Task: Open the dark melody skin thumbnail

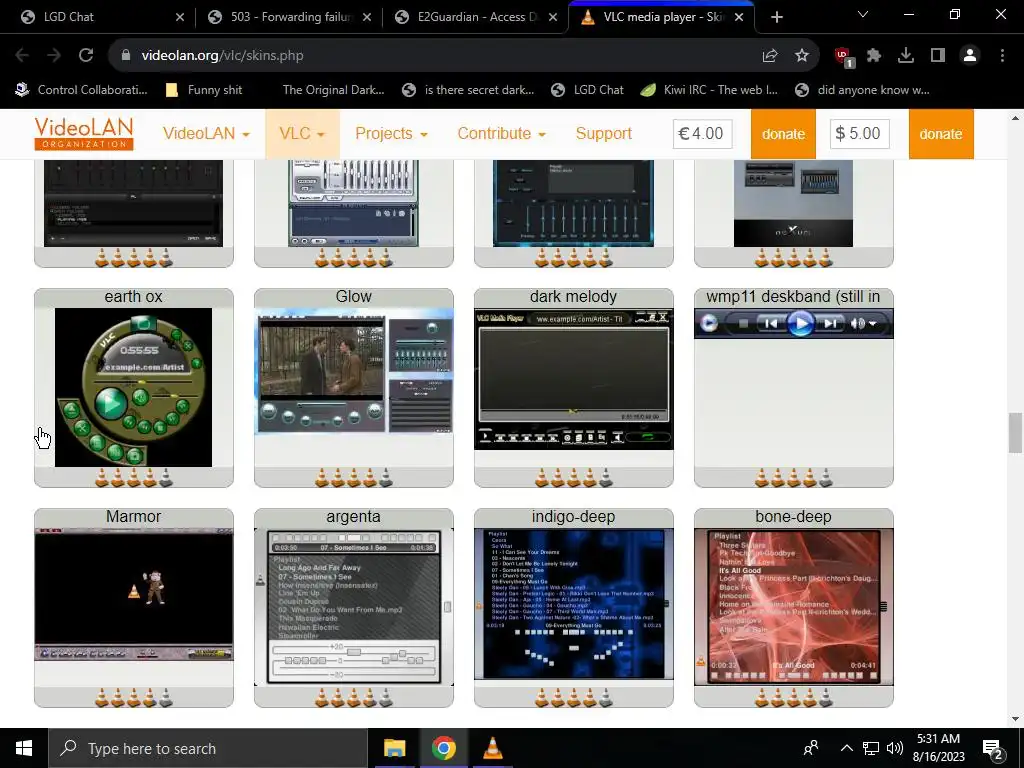Action: pos(573,379)
